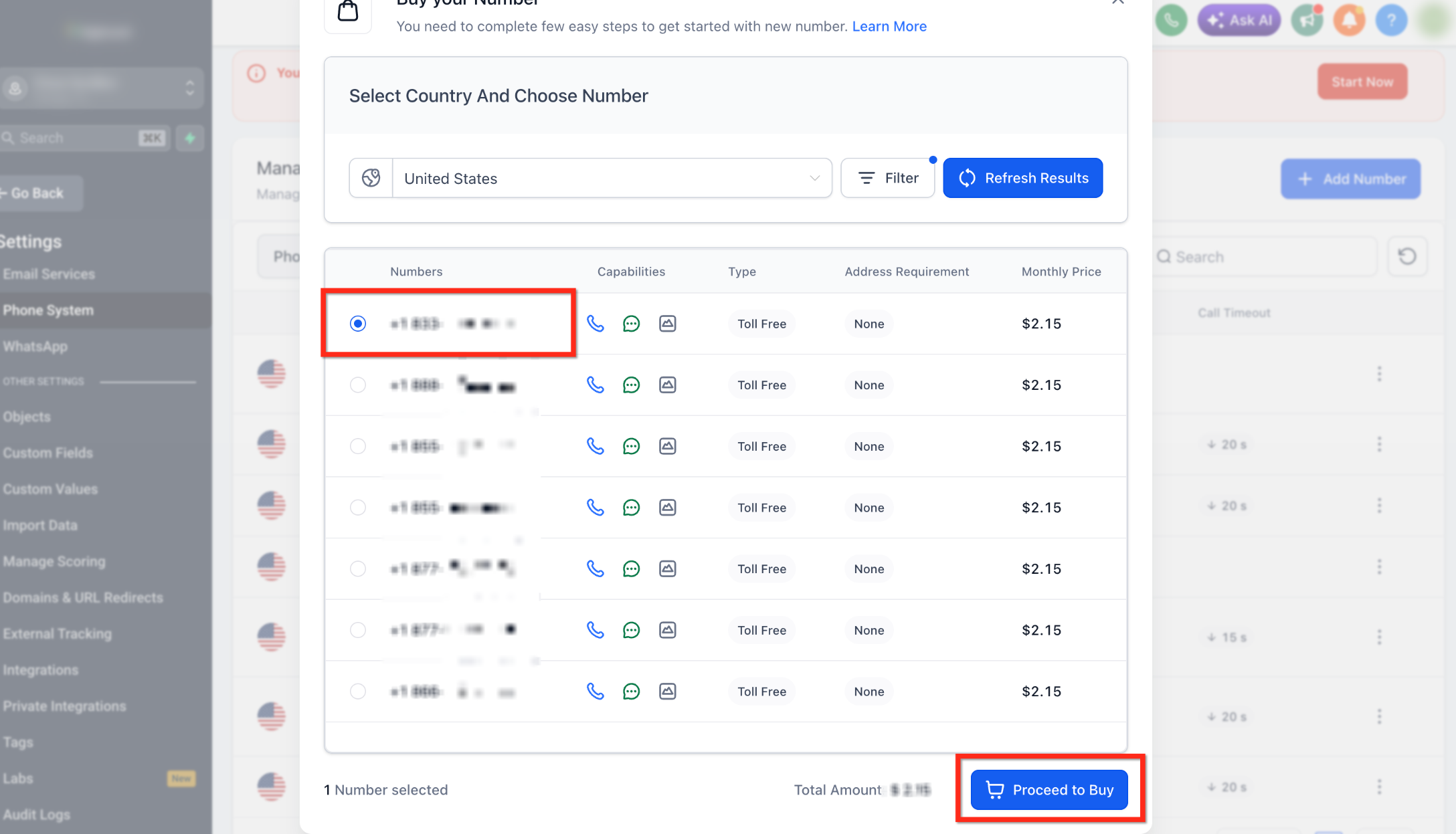Screen dimensions: 1456x834
Task: Click the Ask AI button
Action: (1239, 20)
